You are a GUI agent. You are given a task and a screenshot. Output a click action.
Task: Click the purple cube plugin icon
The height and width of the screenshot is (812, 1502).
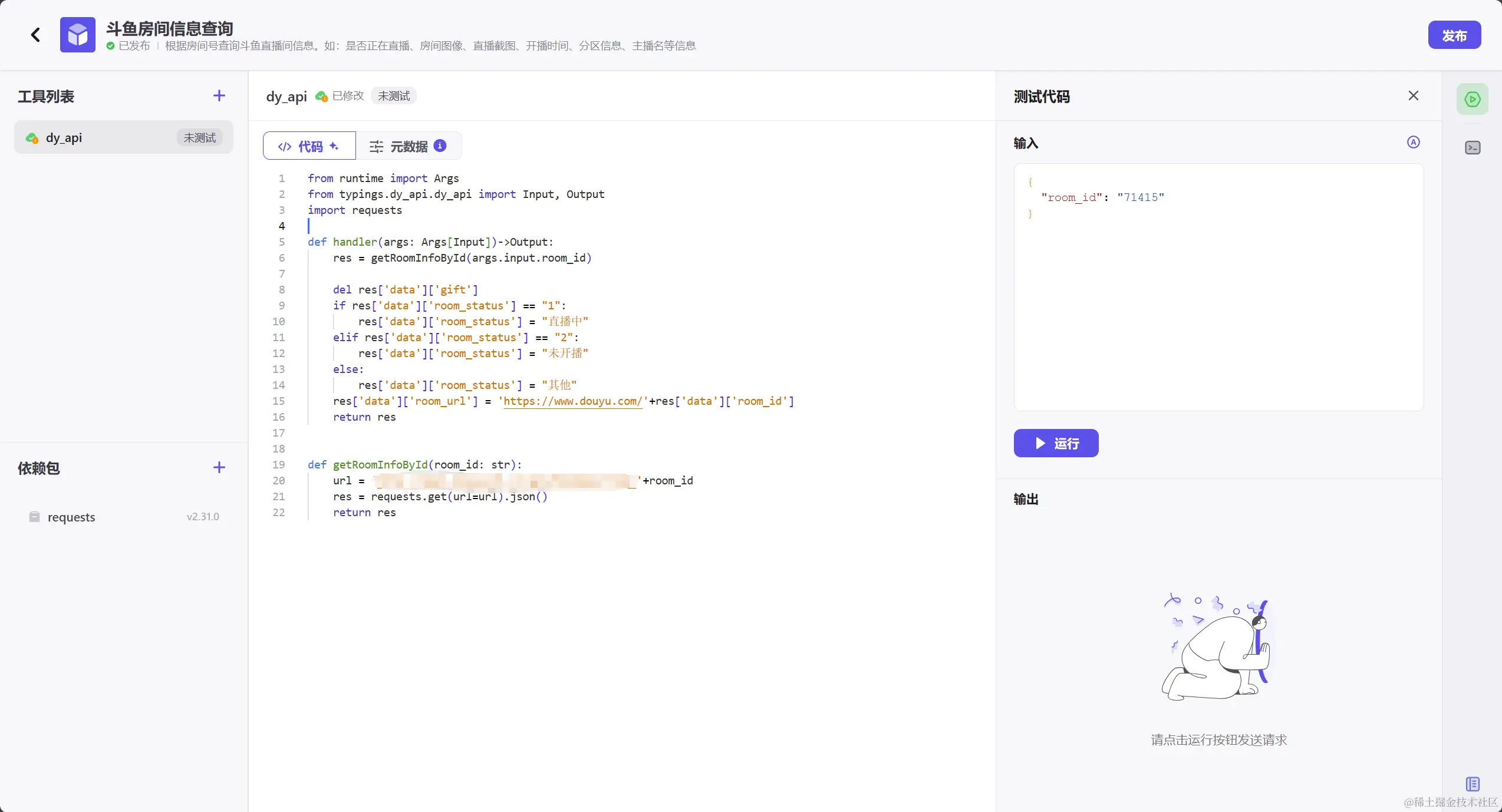[77, 35]
